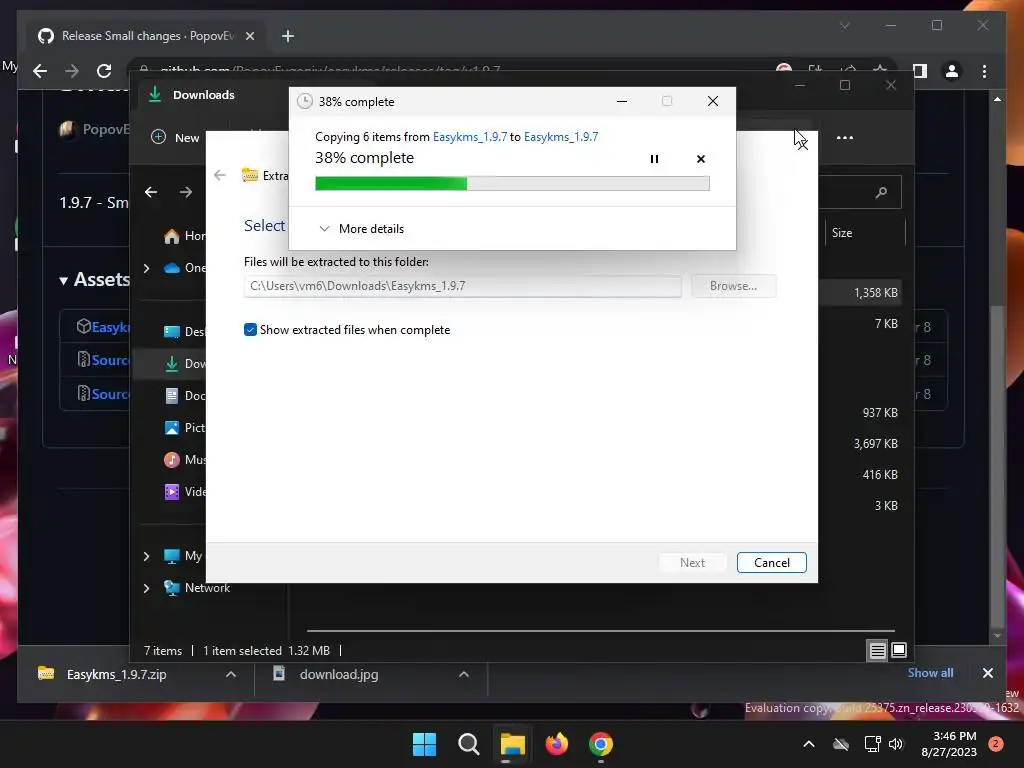Image resolution: width=1024 pixels, height=768 pixels.
Task: Go forward in File Explorer
Action: point(186,192)
